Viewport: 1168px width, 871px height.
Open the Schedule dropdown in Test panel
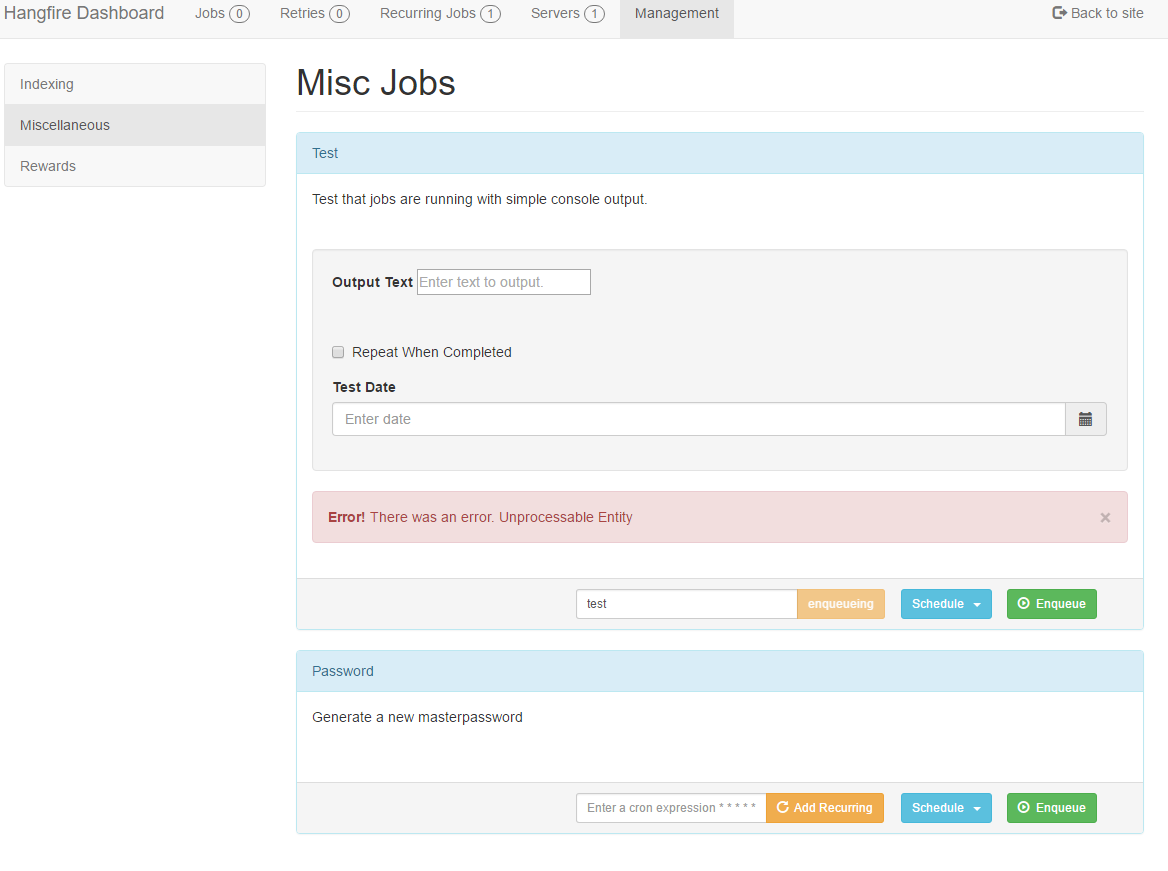[945, 604]
